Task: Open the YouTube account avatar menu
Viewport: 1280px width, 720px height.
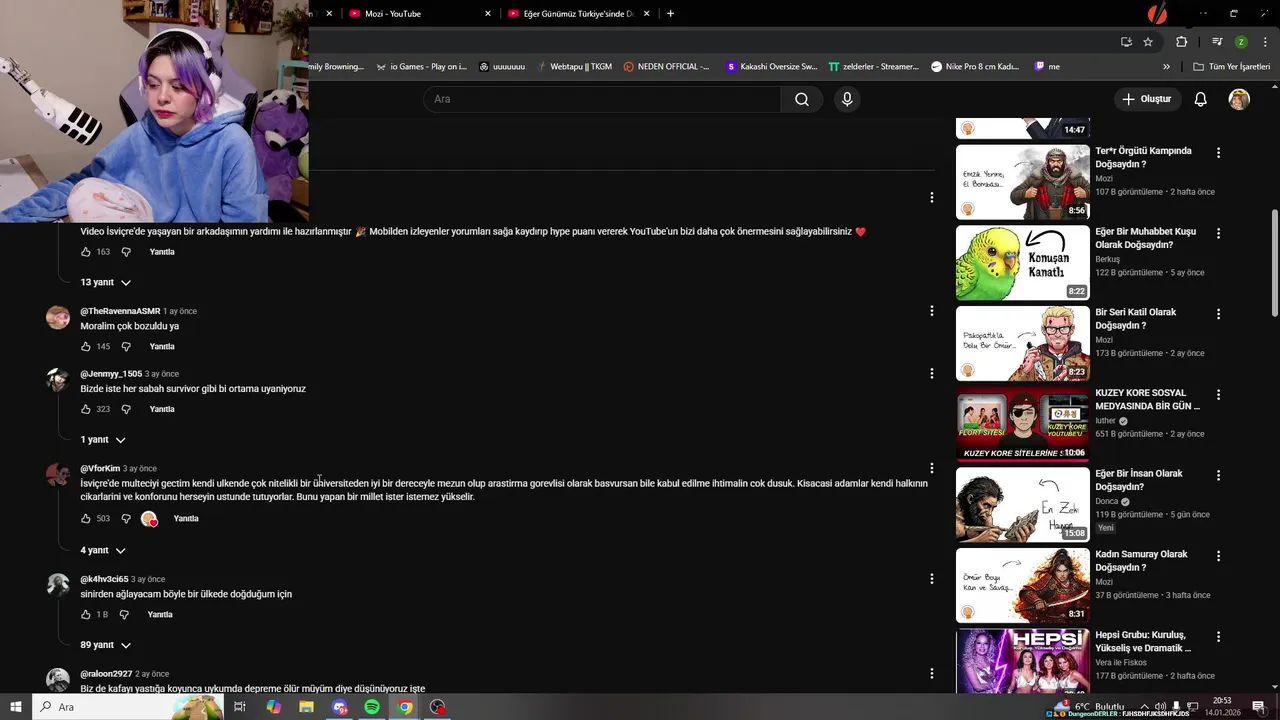Action: pyautogui.click(x=1239, y=99)
